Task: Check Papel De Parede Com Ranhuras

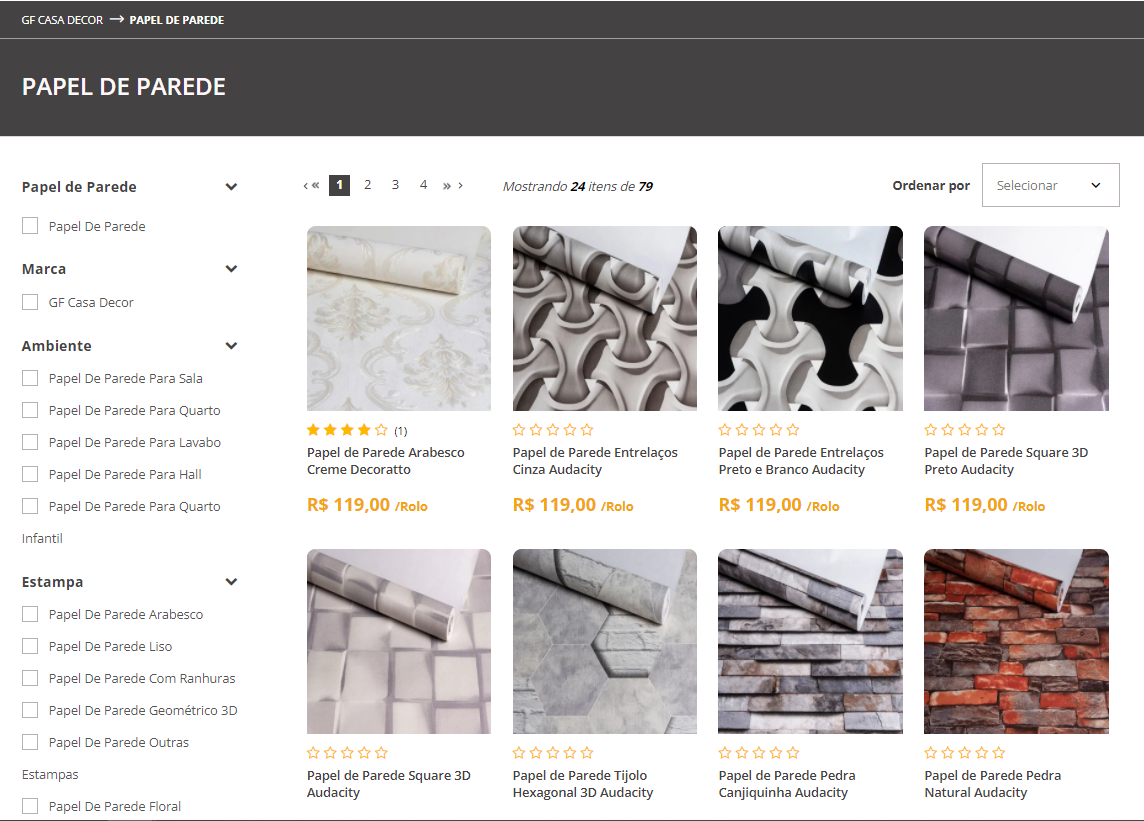Action: coord(30,679)
